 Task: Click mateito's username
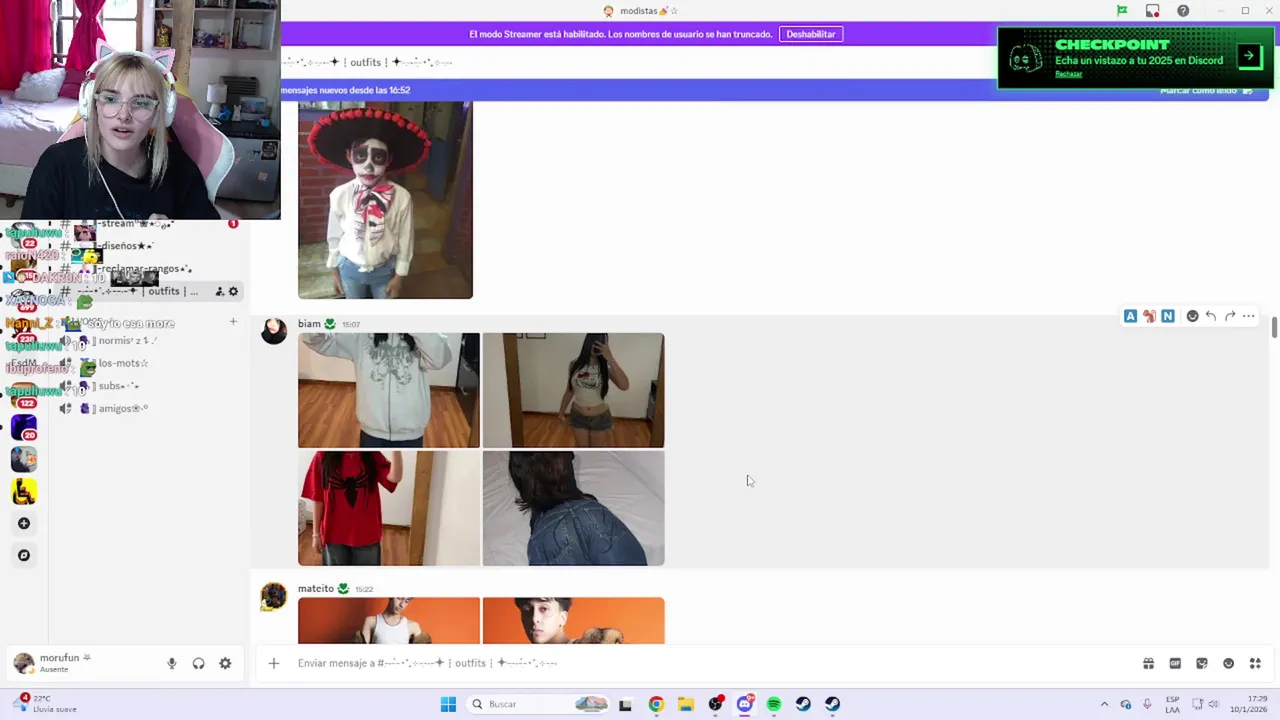316,588
